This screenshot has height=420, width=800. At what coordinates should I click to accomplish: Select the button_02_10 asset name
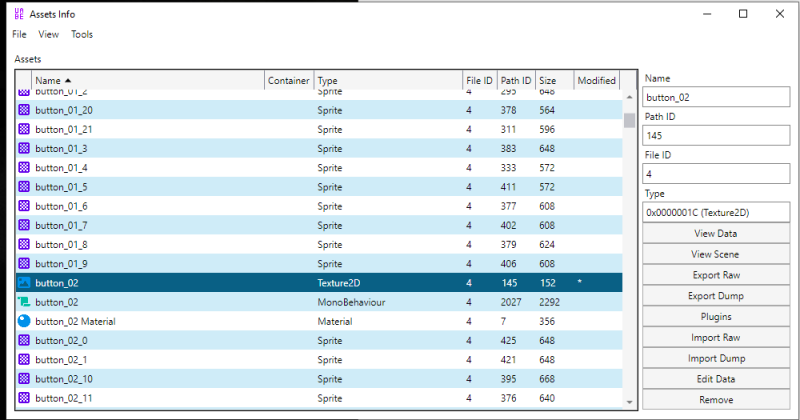(x=64, y=379)
